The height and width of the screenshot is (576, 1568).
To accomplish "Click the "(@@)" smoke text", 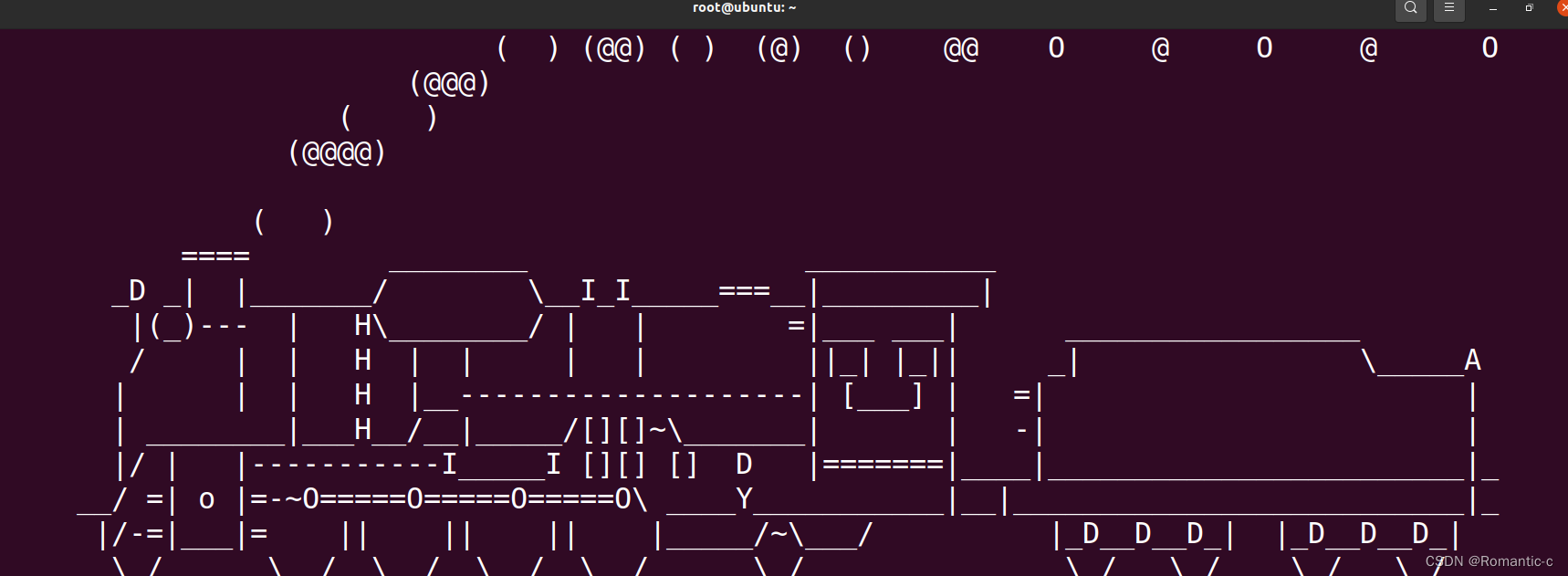I will [x=615, y=48].
